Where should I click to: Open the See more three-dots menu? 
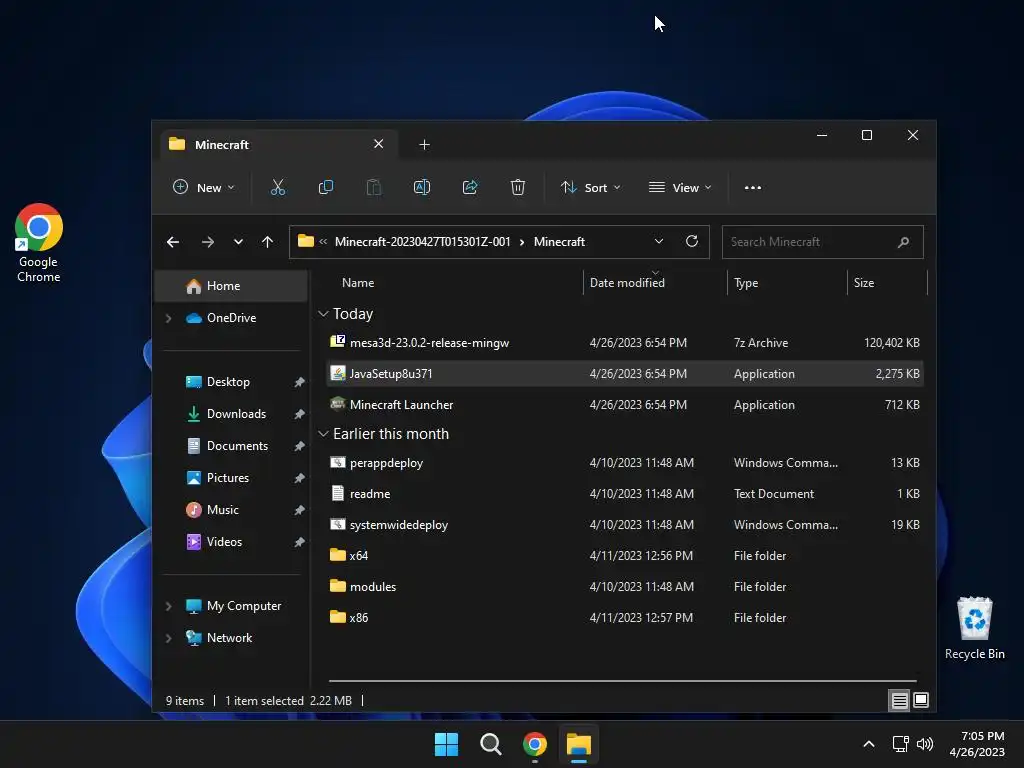click(x=752, y=187)
